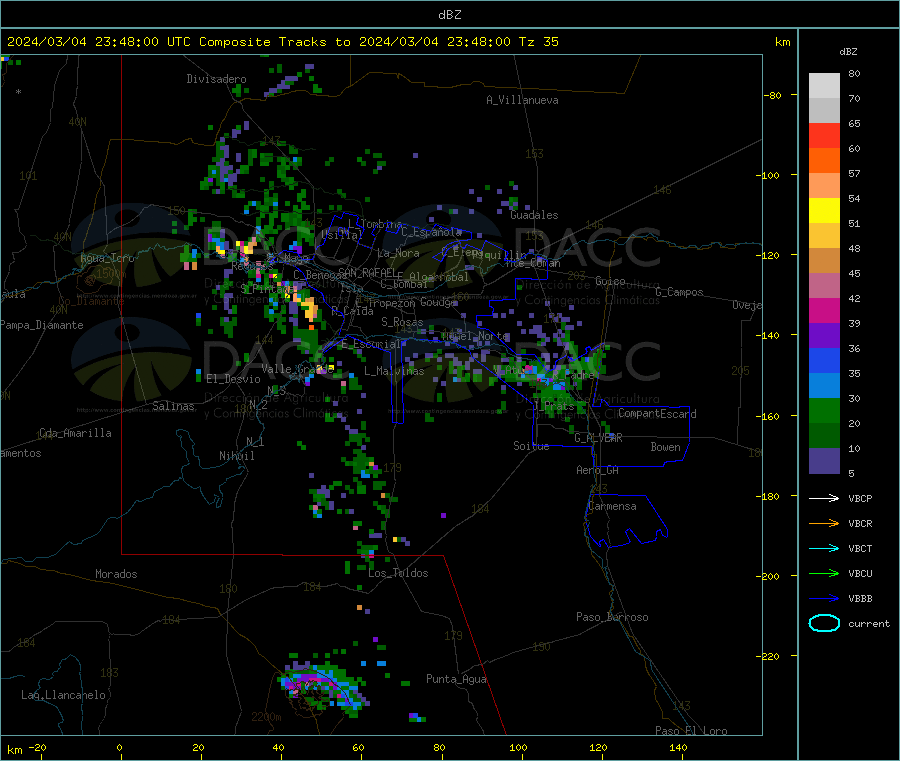Click the dBZ title at the top

point(449,14)
